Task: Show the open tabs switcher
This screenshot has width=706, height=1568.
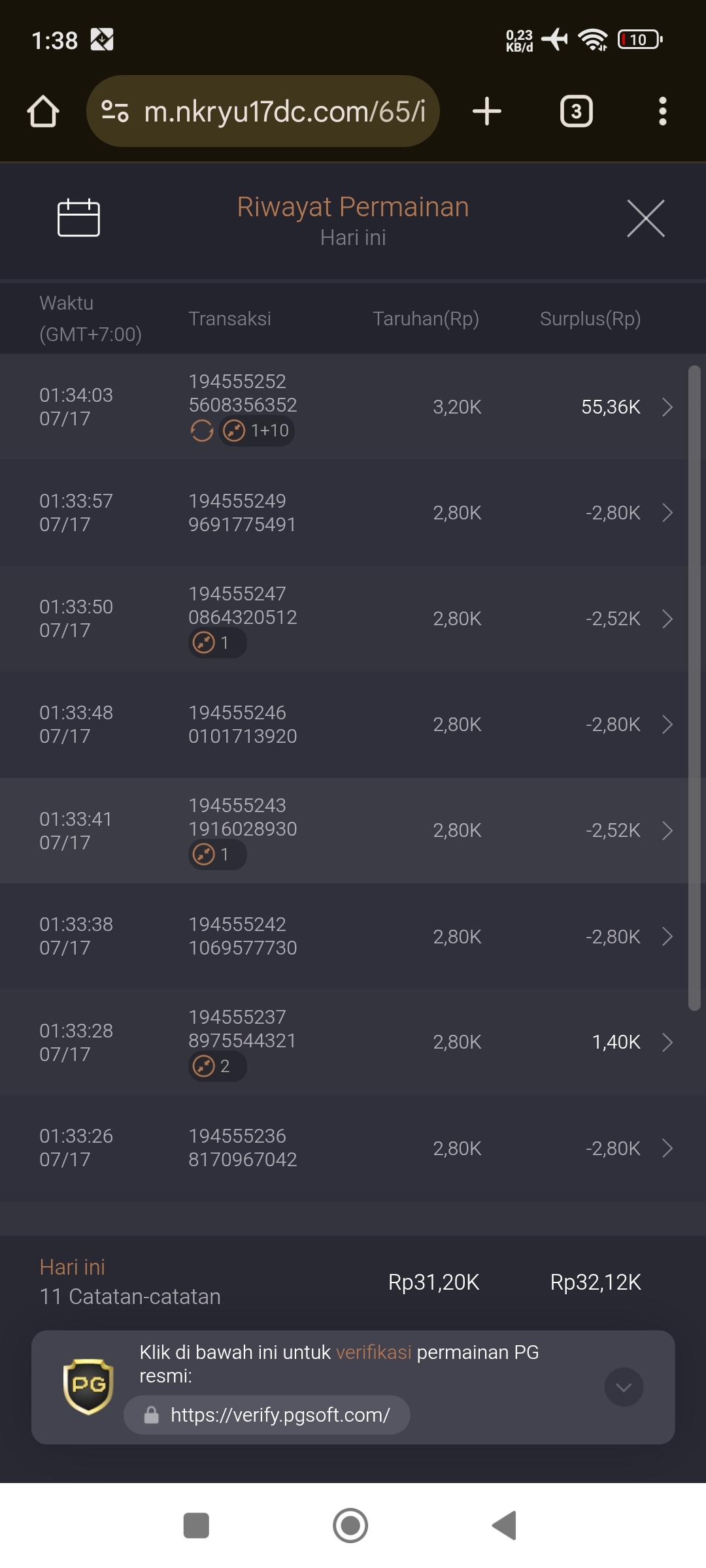Action: coord(577,111)
